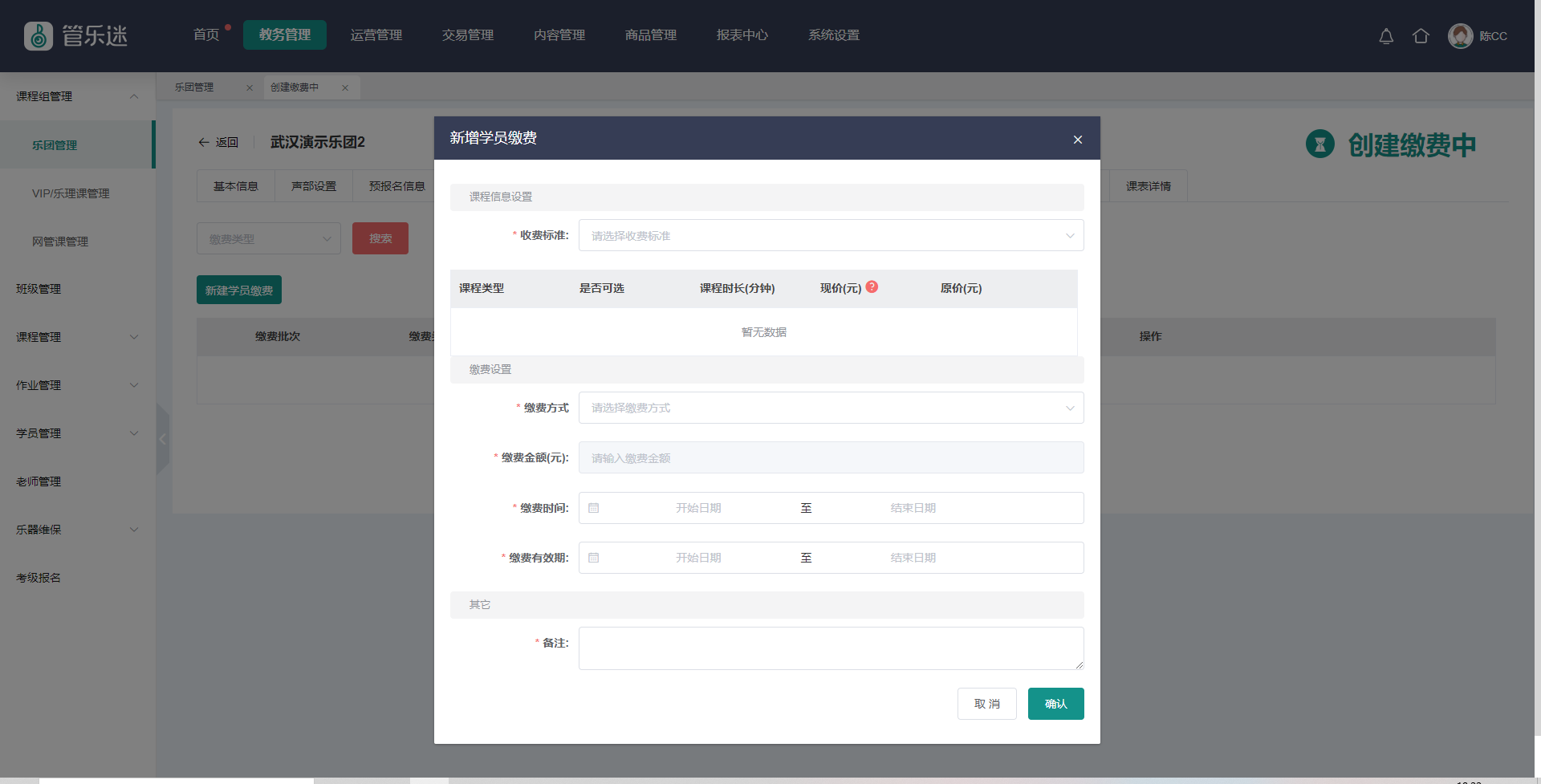Collapse the sidebar with the arrow handle

pyautogui.click(x=162, y=439)
